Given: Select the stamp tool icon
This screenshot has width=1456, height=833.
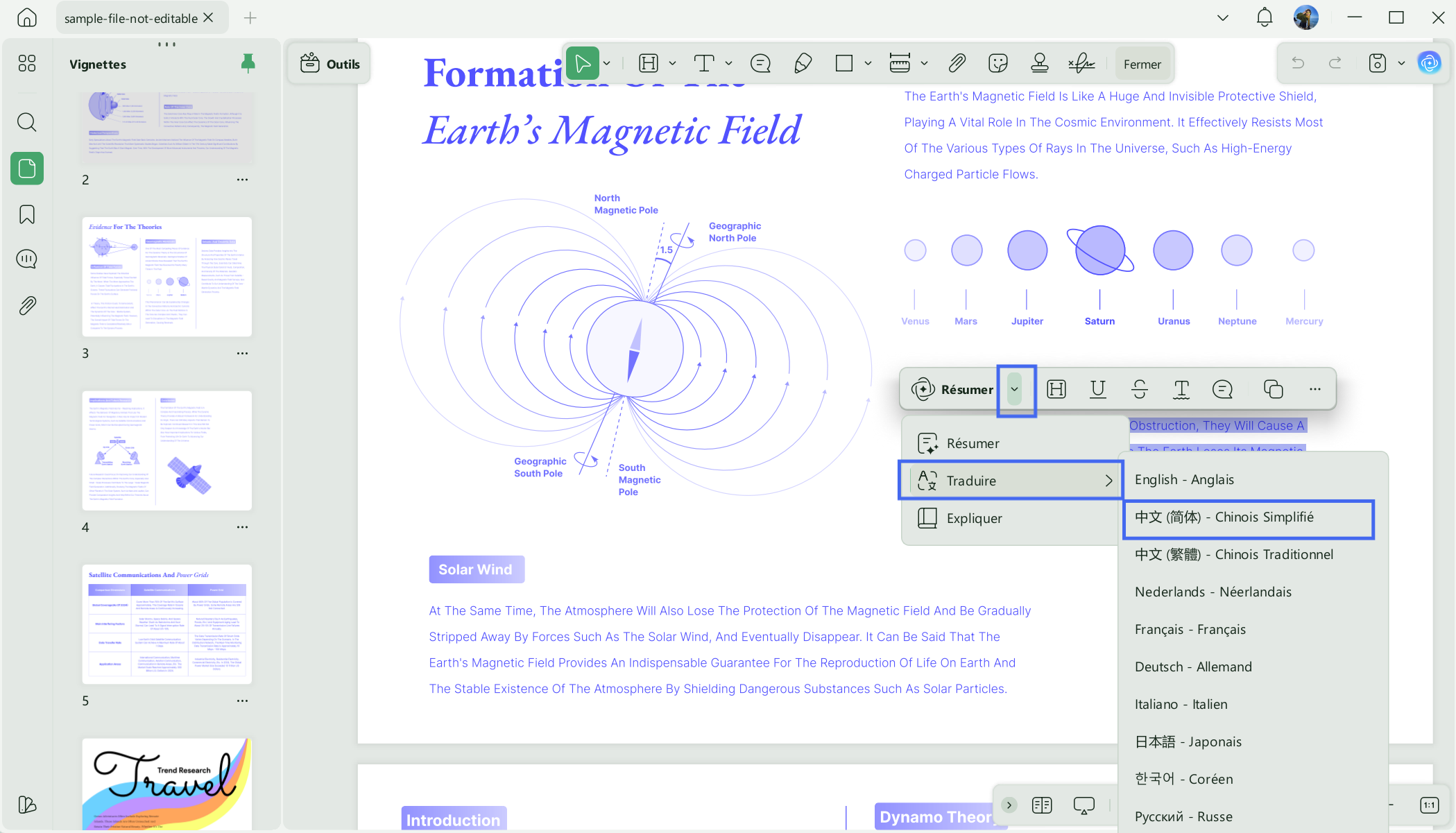Looking at the screenshot, I should pyautogui.click(x=1039, y=64).
